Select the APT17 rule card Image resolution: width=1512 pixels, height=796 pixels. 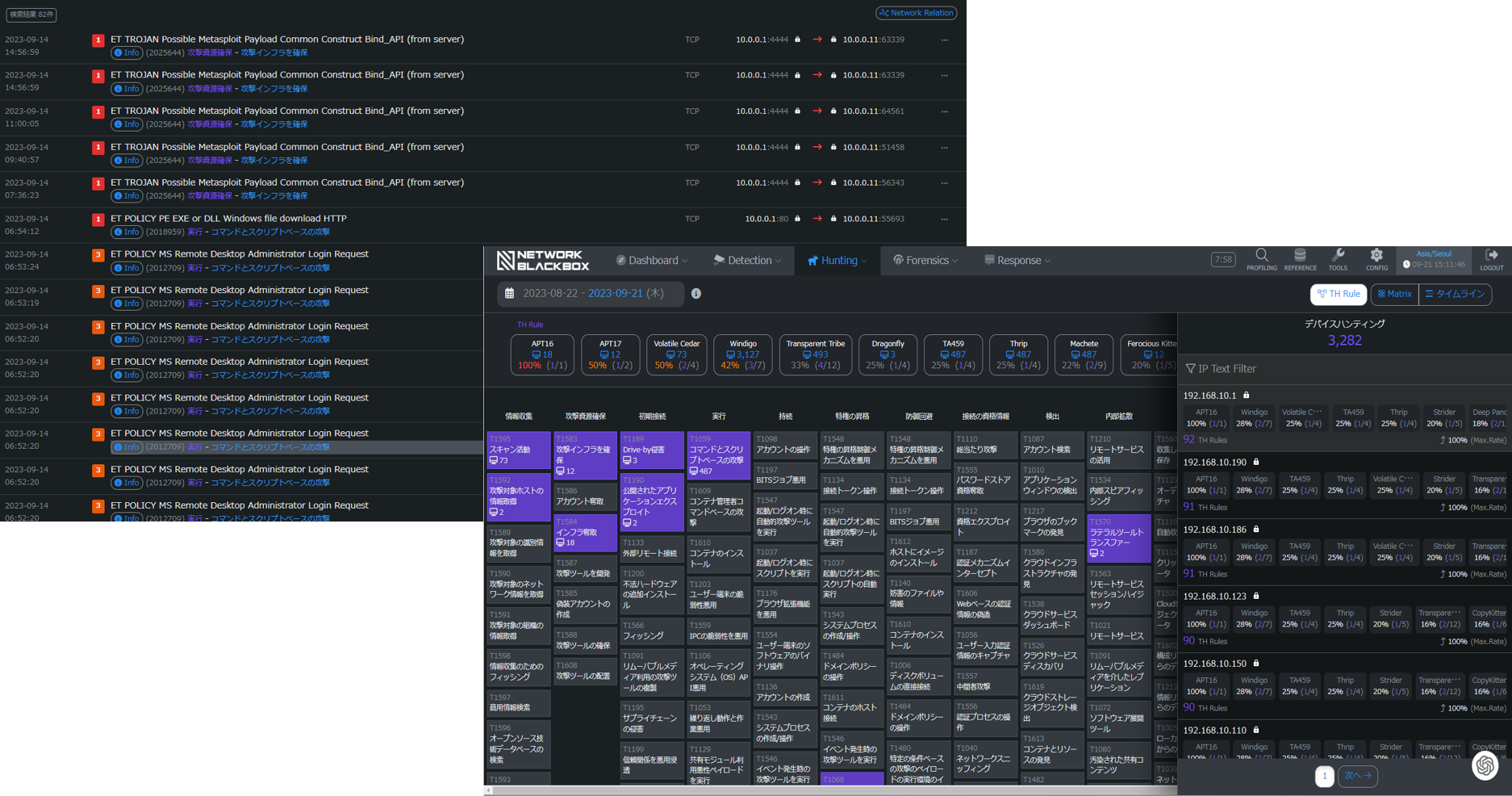click(x=610, y=354)
